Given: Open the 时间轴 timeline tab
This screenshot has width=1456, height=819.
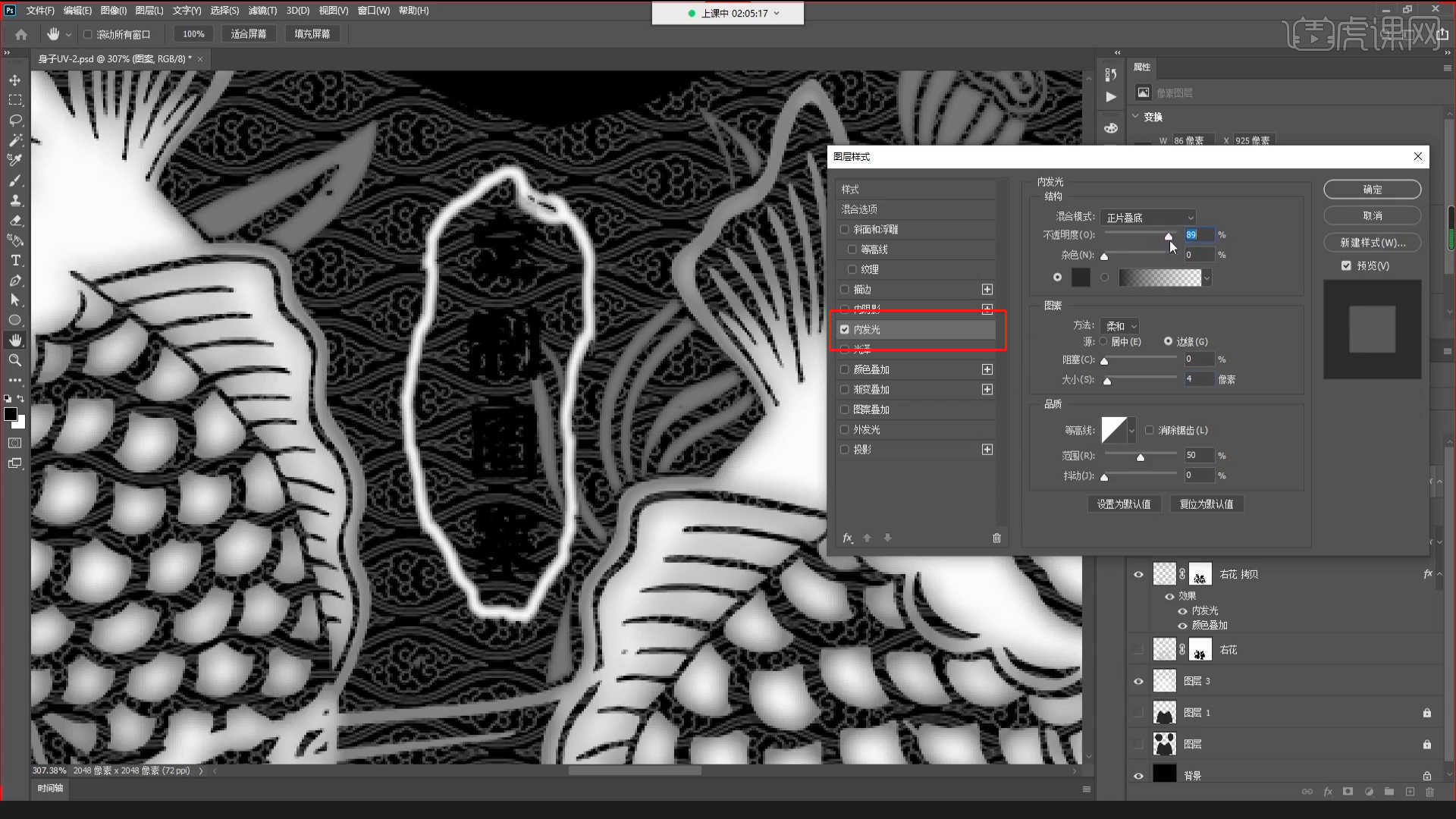Looking at the screenshot, I should pos(50,789).
